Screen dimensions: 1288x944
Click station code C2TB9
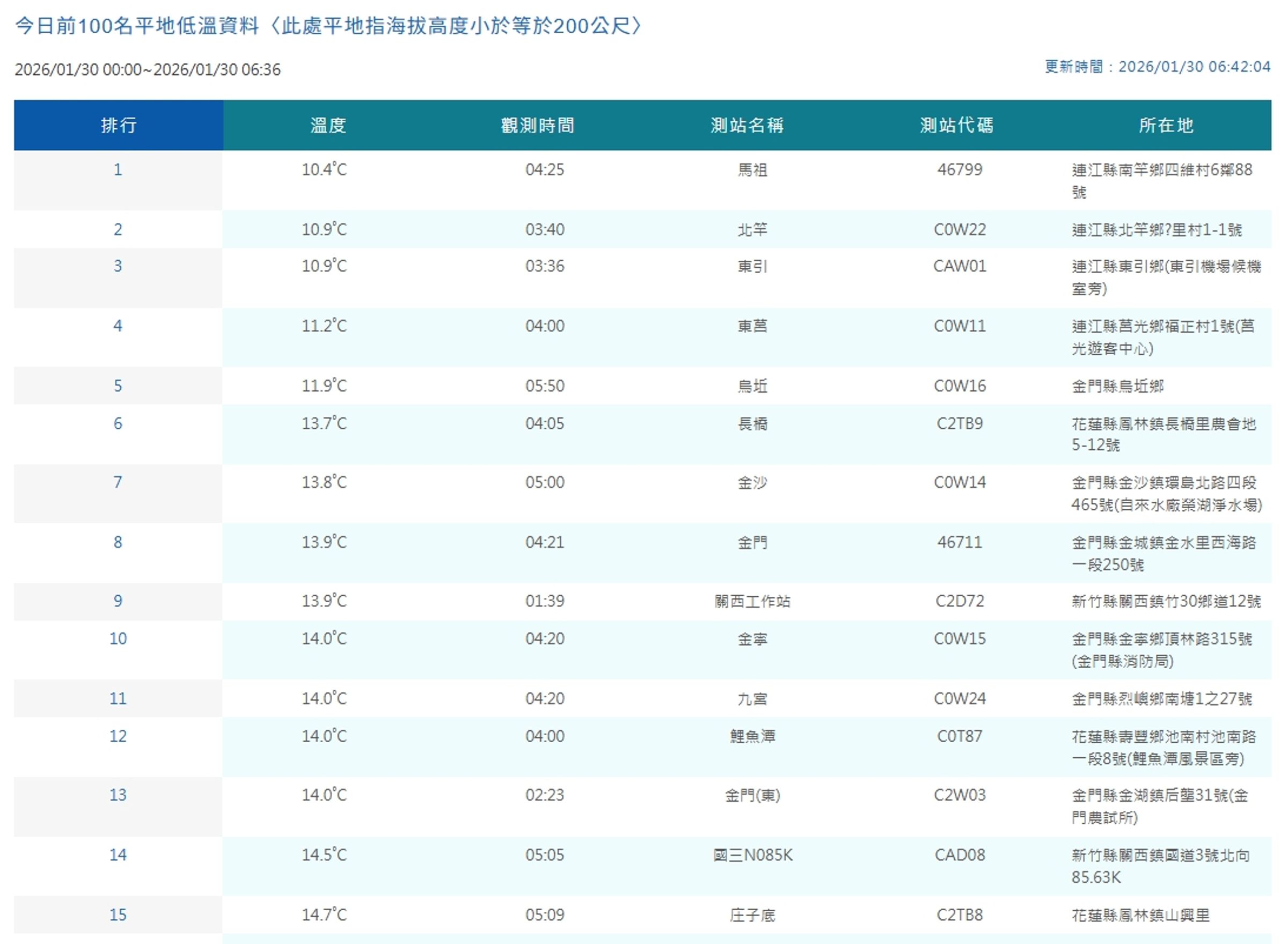(x=960, y=424)
